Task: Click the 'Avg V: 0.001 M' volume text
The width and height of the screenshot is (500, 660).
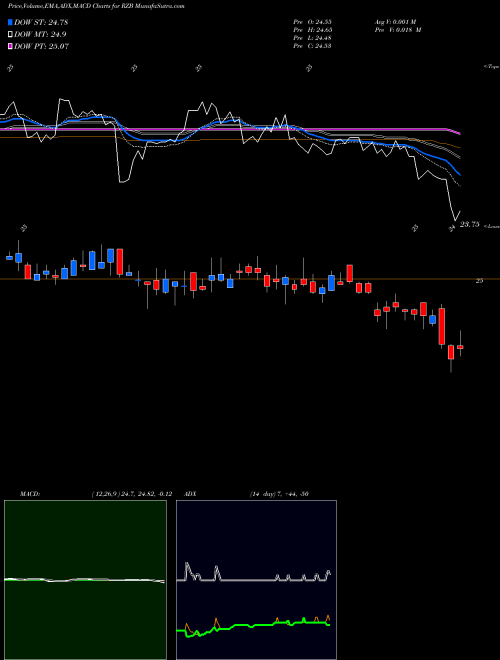Action: point(395,22)
